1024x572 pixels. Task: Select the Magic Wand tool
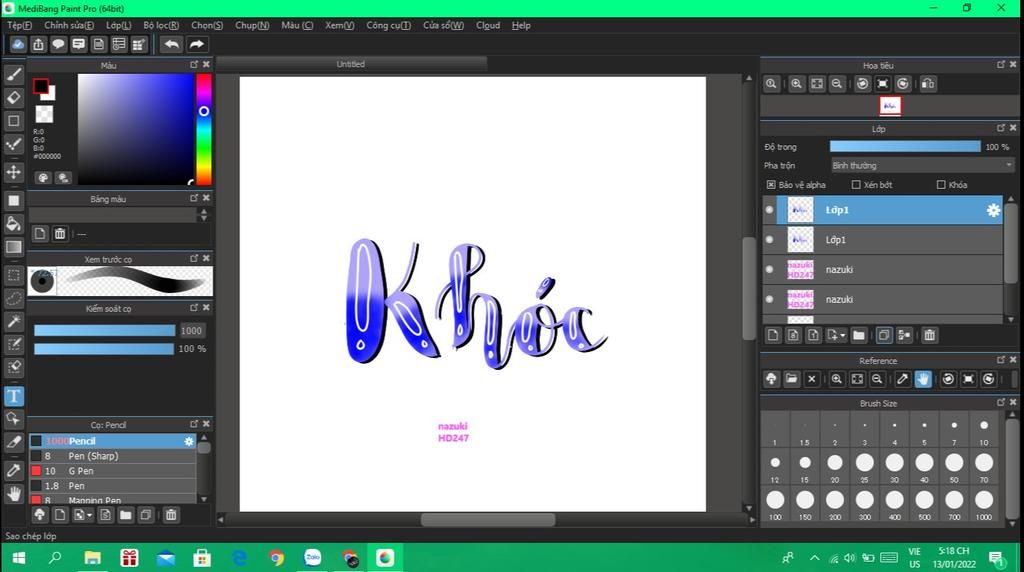14,321
